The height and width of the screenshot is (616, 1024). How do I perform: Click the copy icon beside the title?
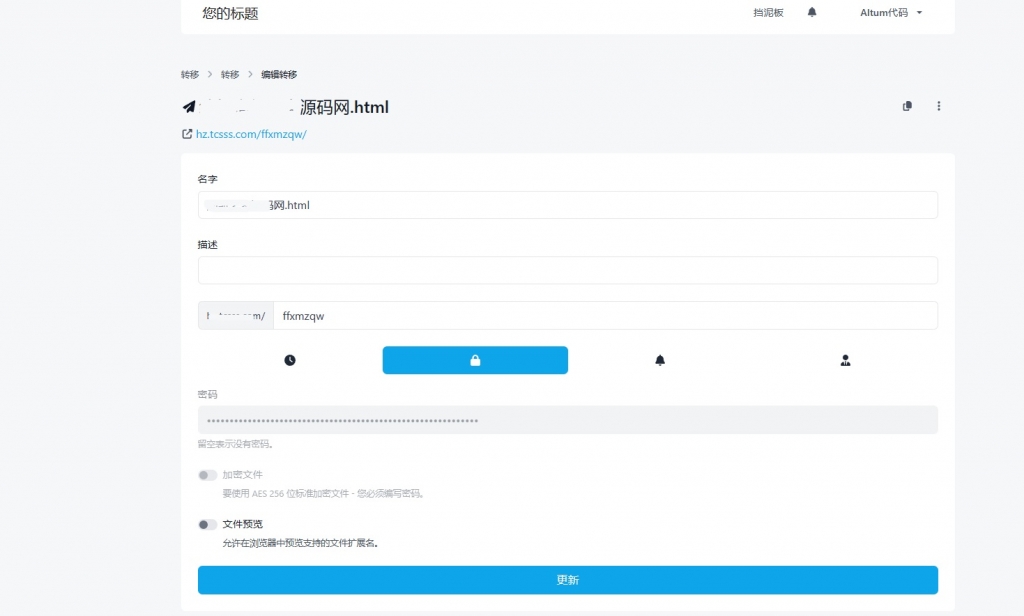[907, 106]
